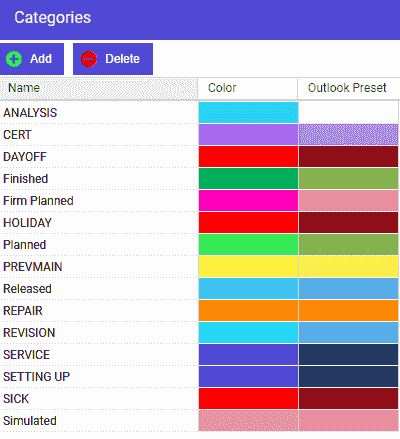Select the Firm Planned category name
The width and height of the screenshot is (400, 439).
pos(38,201)
